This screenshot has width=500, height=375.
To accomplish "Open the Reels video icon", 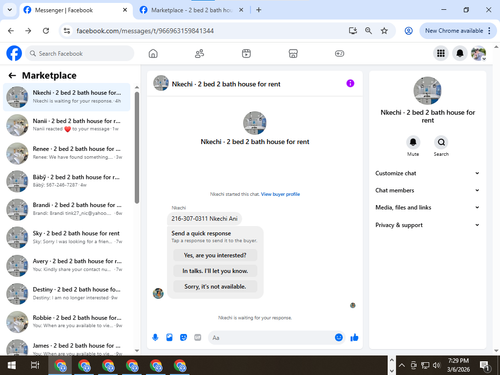I will tap(246, 53).
